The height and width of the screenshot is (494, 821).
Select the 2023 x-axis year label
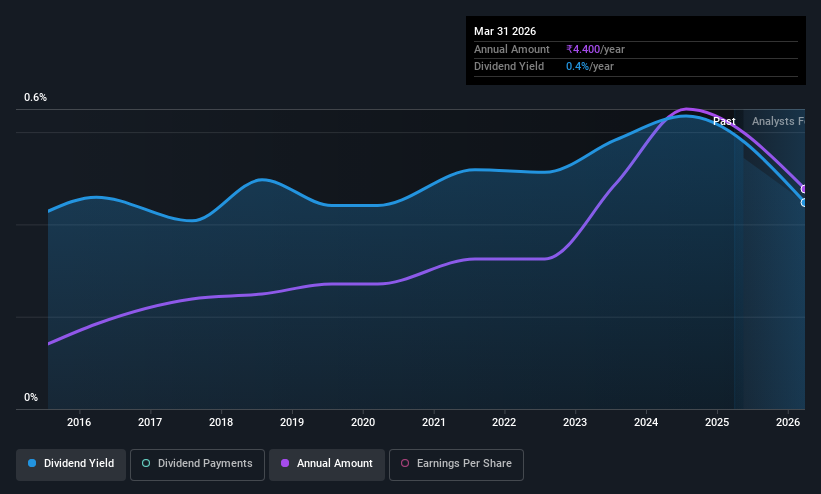pos(575,422)
